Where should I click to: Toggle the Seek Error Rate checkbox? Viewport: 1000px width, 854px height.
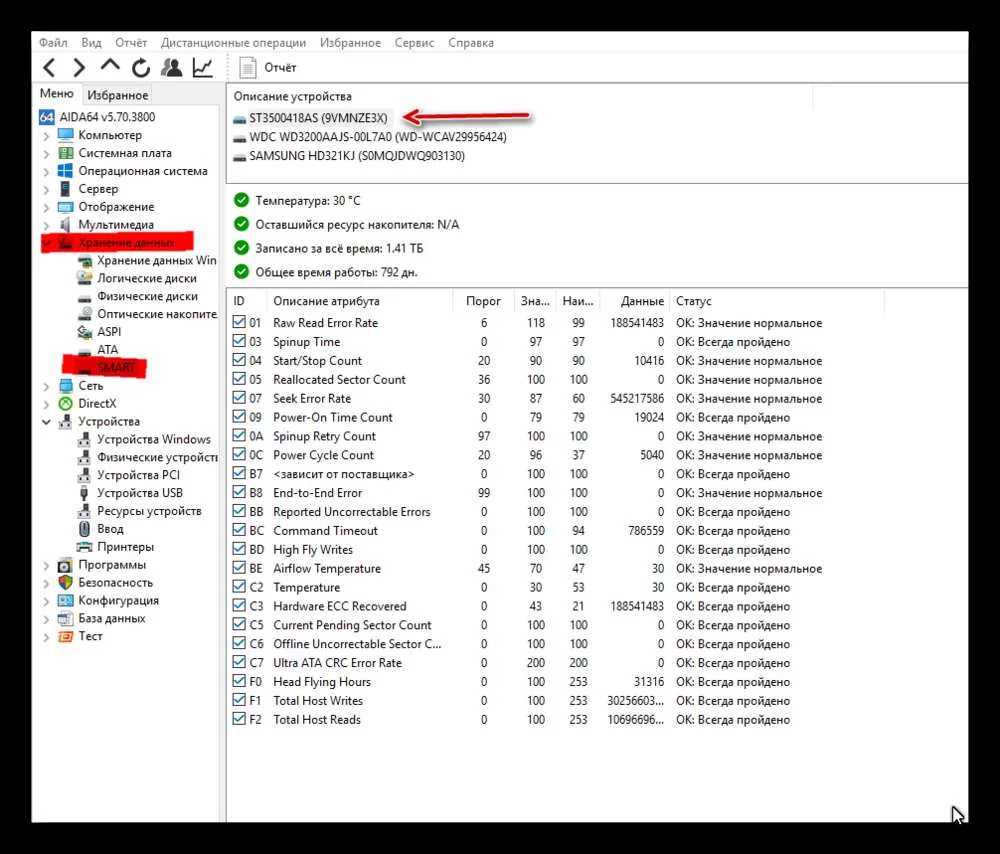[239, 398]
